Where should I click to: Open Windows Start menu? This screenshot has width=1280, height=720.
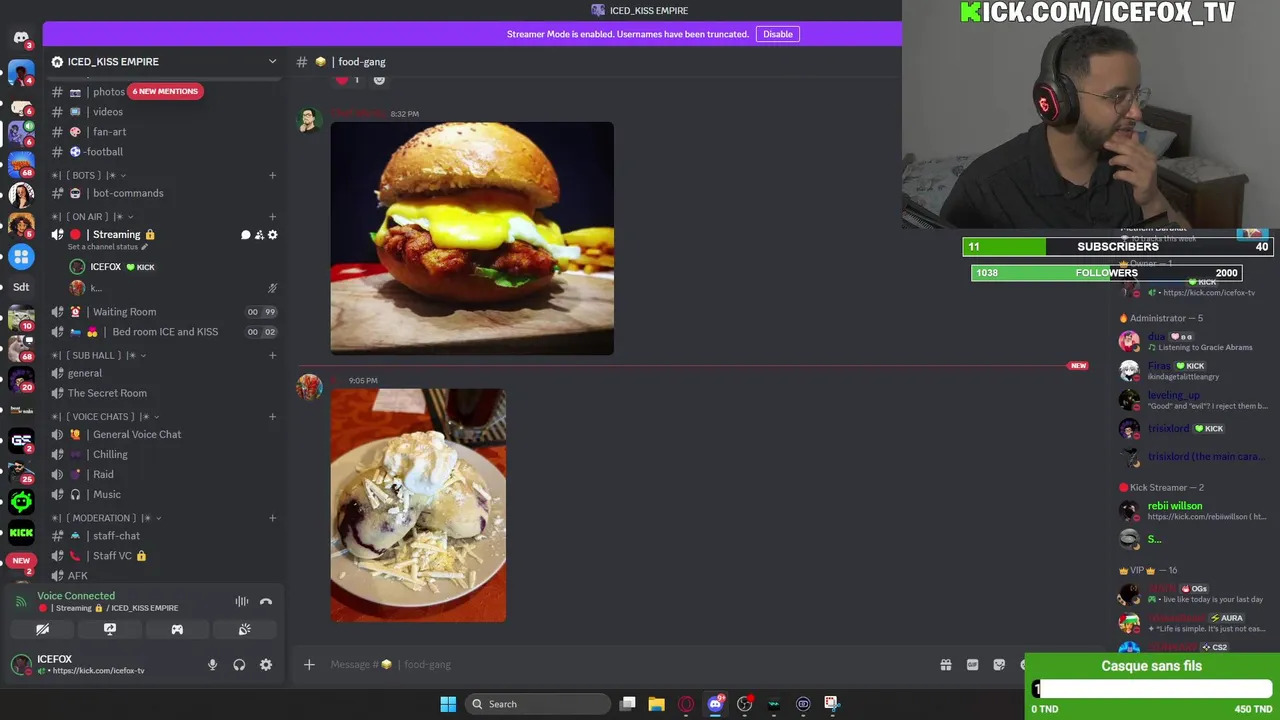point(448,704)
